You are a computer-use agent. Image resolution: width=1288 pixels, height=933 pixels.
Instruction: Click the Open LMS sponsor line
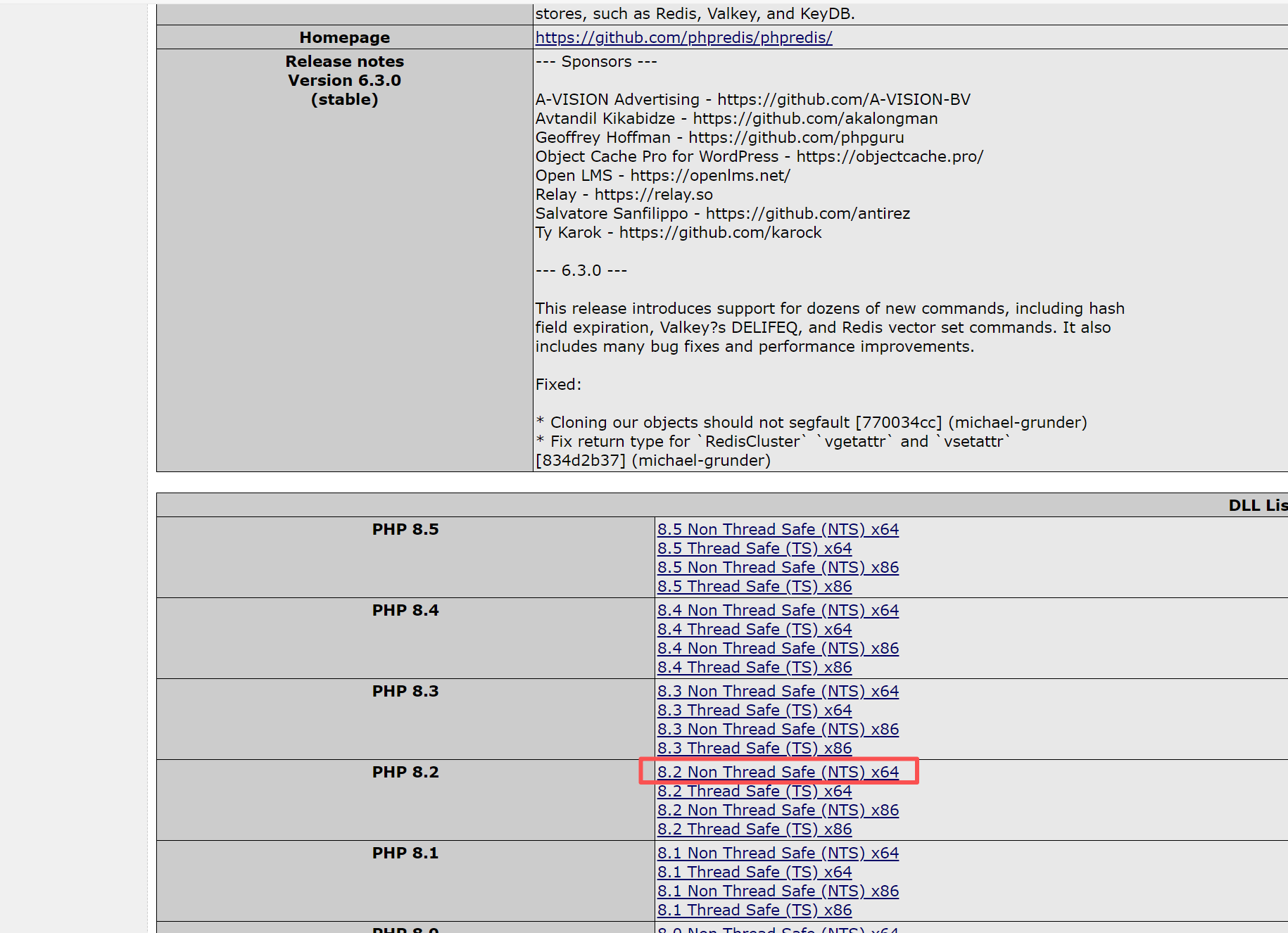(x=663, y=175)
